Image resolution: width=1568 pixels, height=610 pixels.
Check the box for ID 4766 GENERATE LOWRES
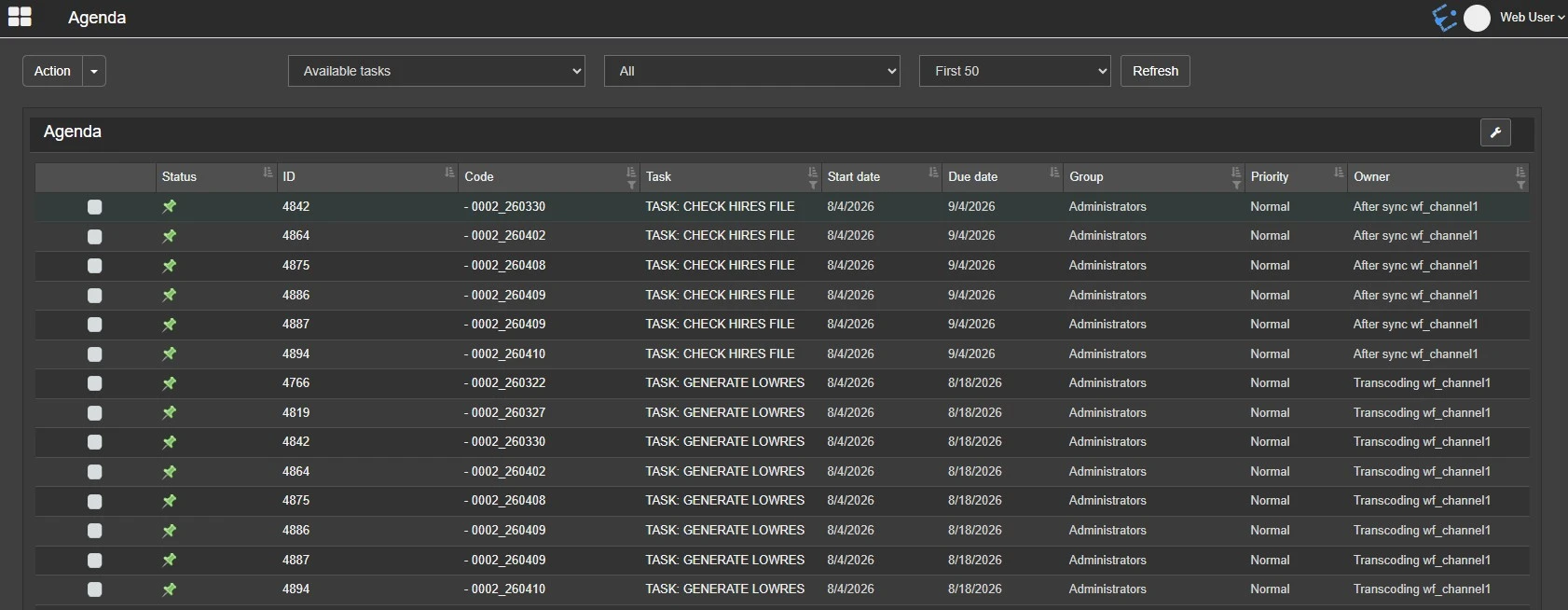point(95,383)
